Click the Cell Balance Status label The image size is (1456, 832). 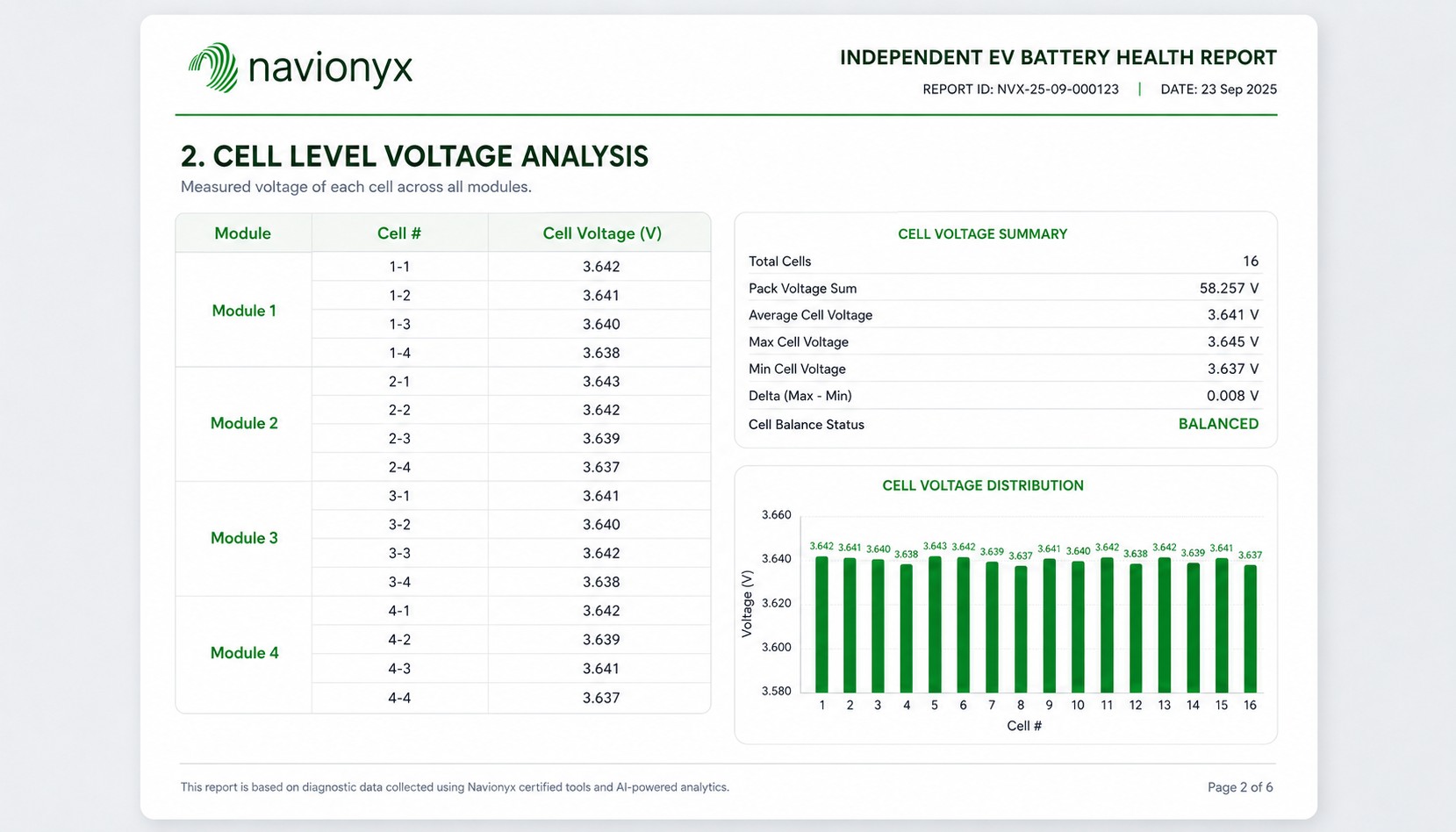point(807,425)
